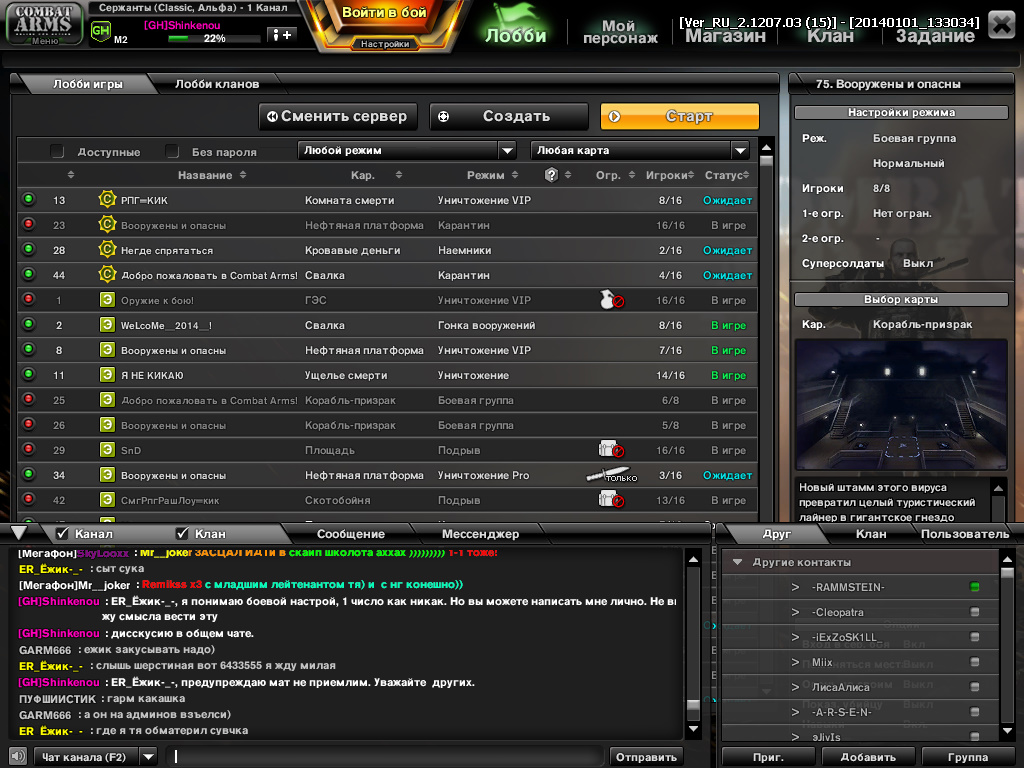Sort rooms by Название column
The width and height of the screenshot is (1024, 768).
212,175
